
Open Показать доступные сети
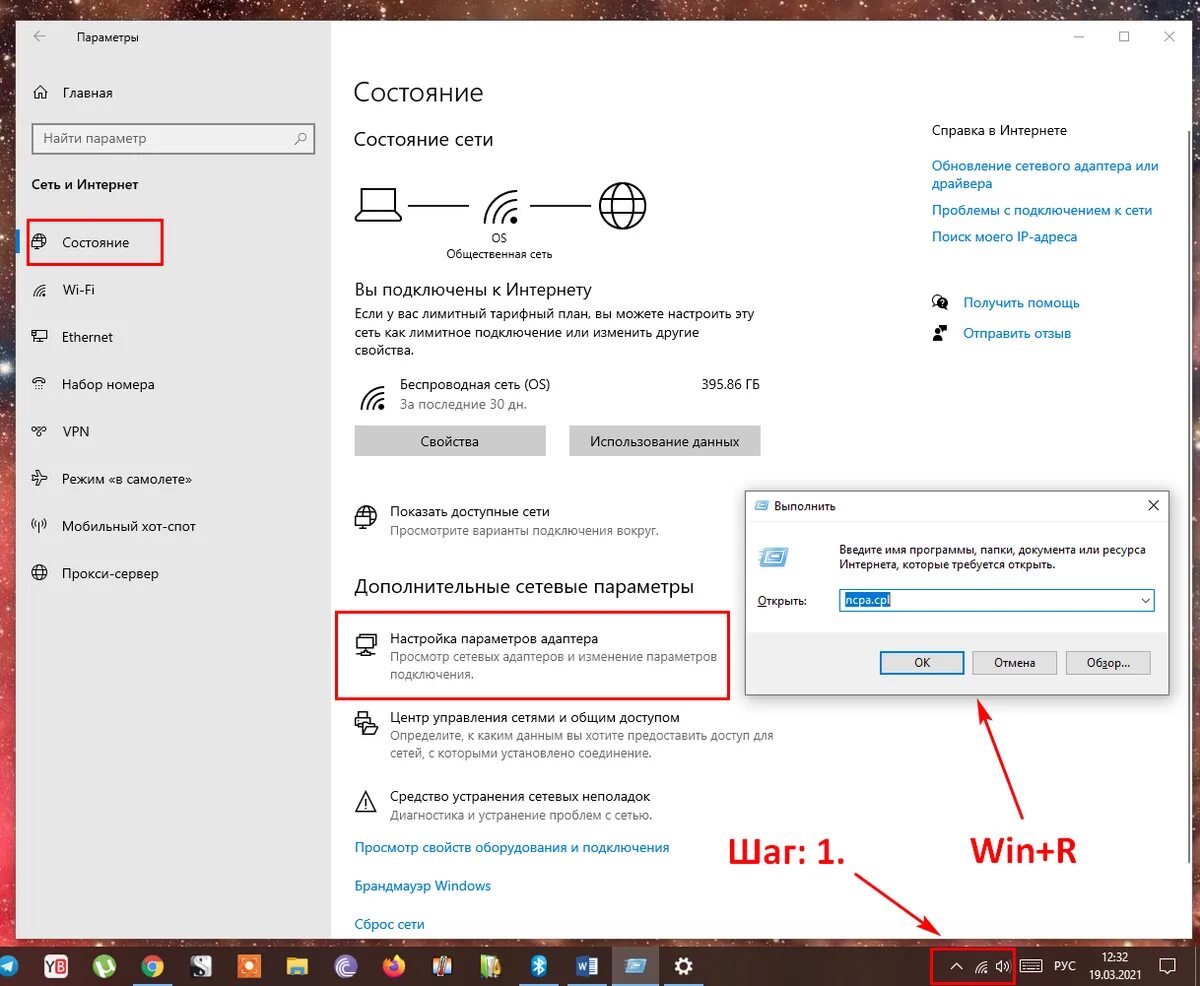click(x=507, y=520)
